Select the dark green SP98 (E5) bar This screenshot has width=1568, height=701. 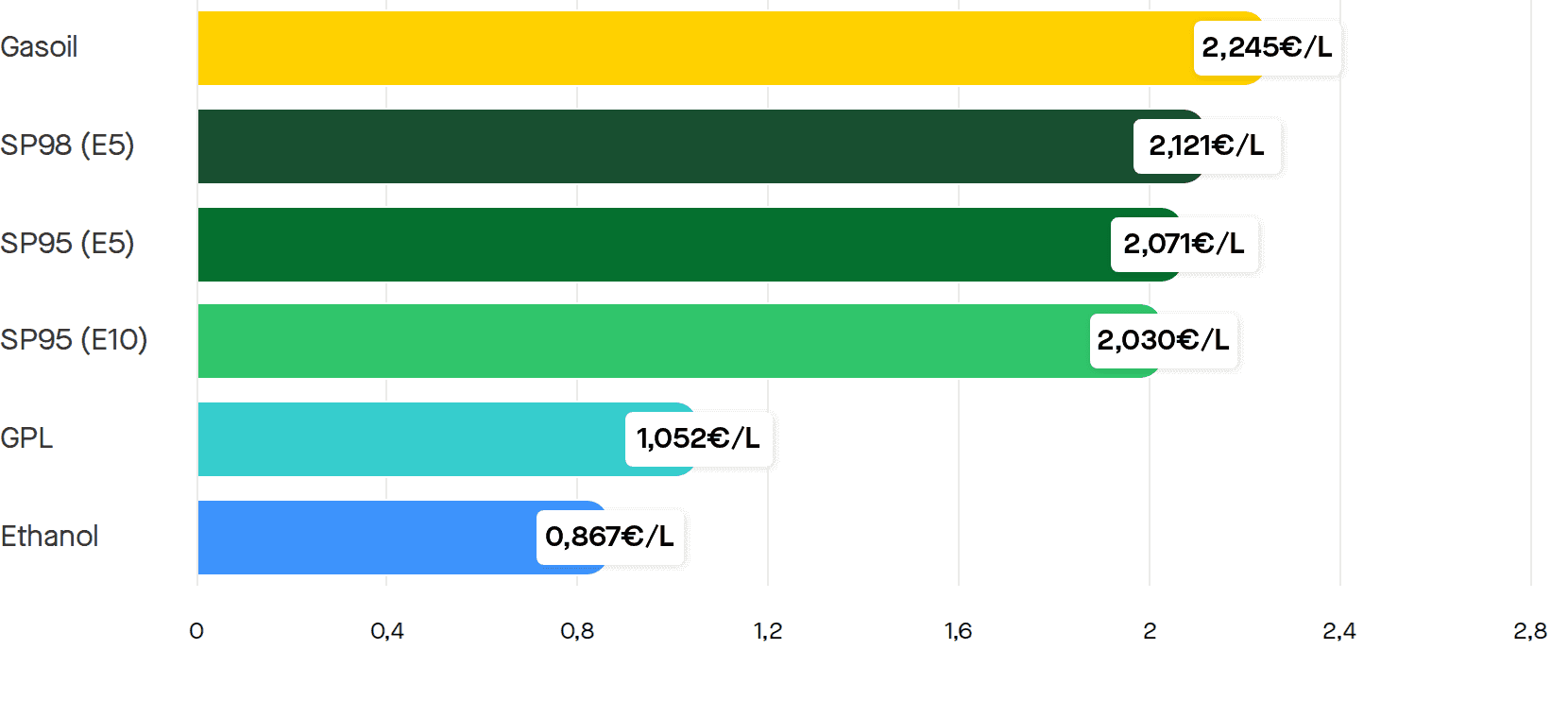click(702, 146)
